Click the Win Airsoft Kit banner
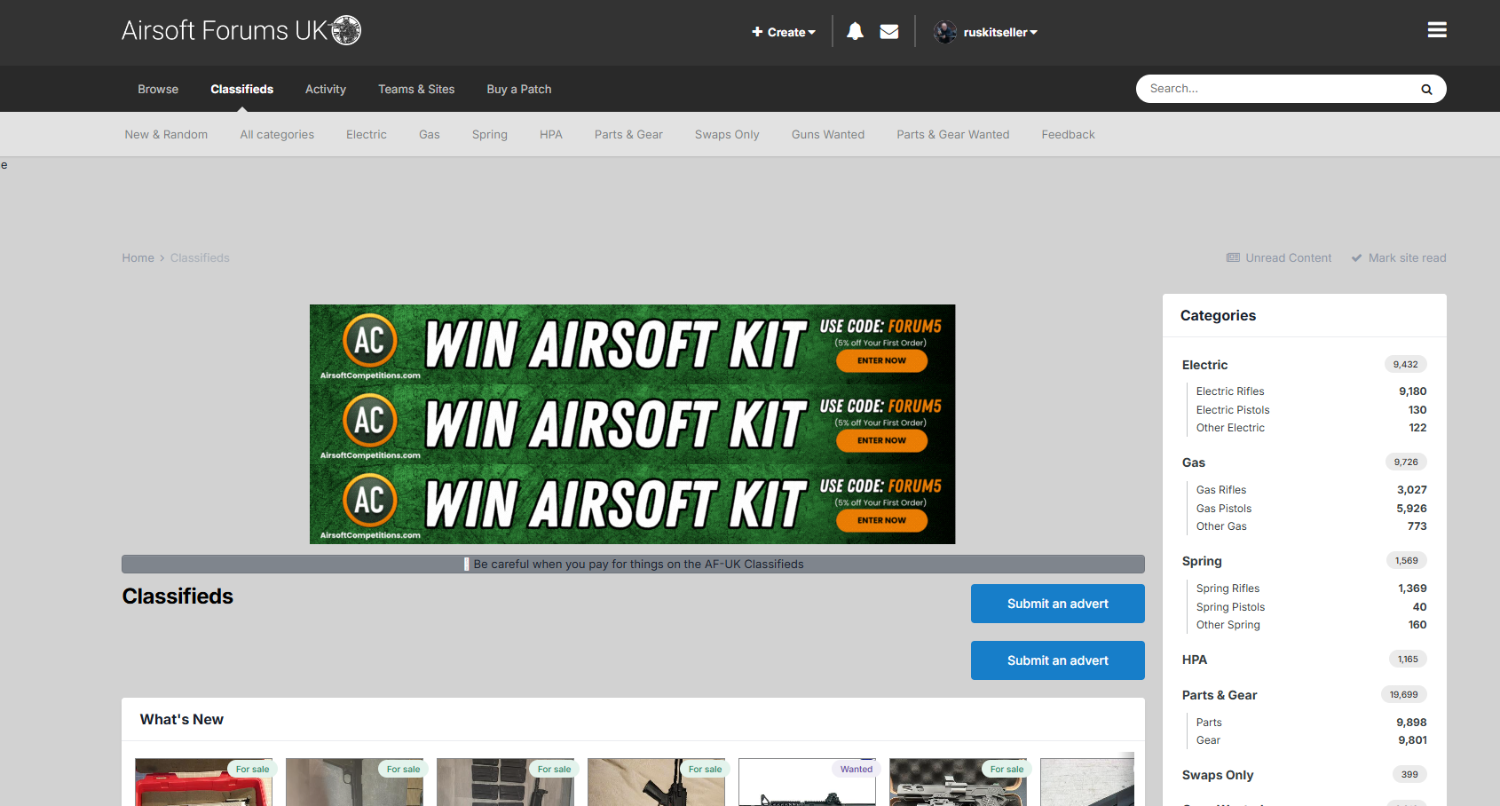The width and height of the screenshot is (1500, 806). pyautogui.click(x=632, y=424)
